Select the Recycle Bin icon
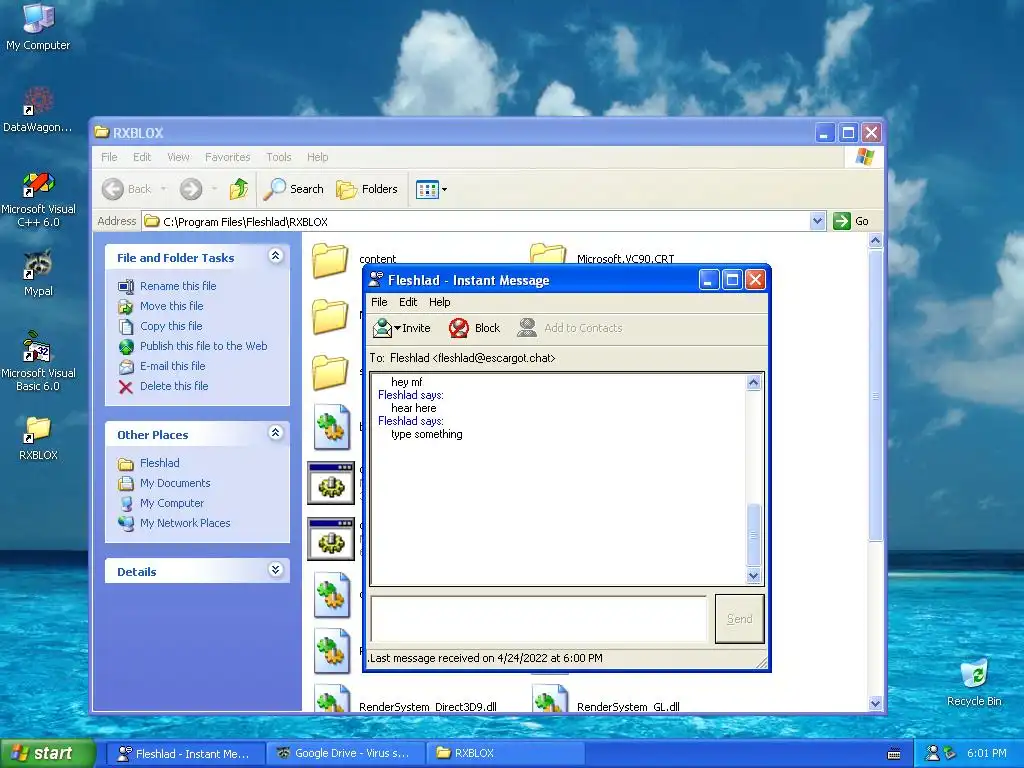The image size is (1024, 768). coord(974,682)
